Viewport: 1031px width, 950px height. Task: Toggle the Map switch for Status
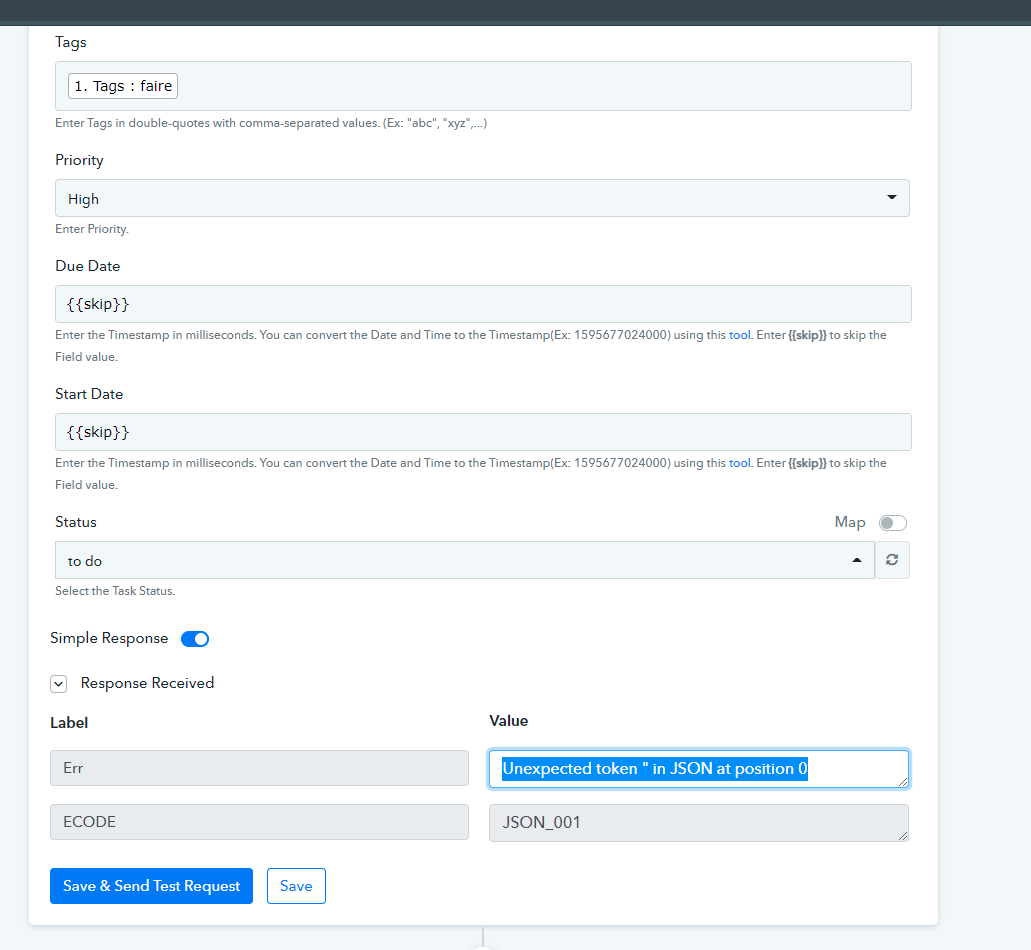pos(893,523)
